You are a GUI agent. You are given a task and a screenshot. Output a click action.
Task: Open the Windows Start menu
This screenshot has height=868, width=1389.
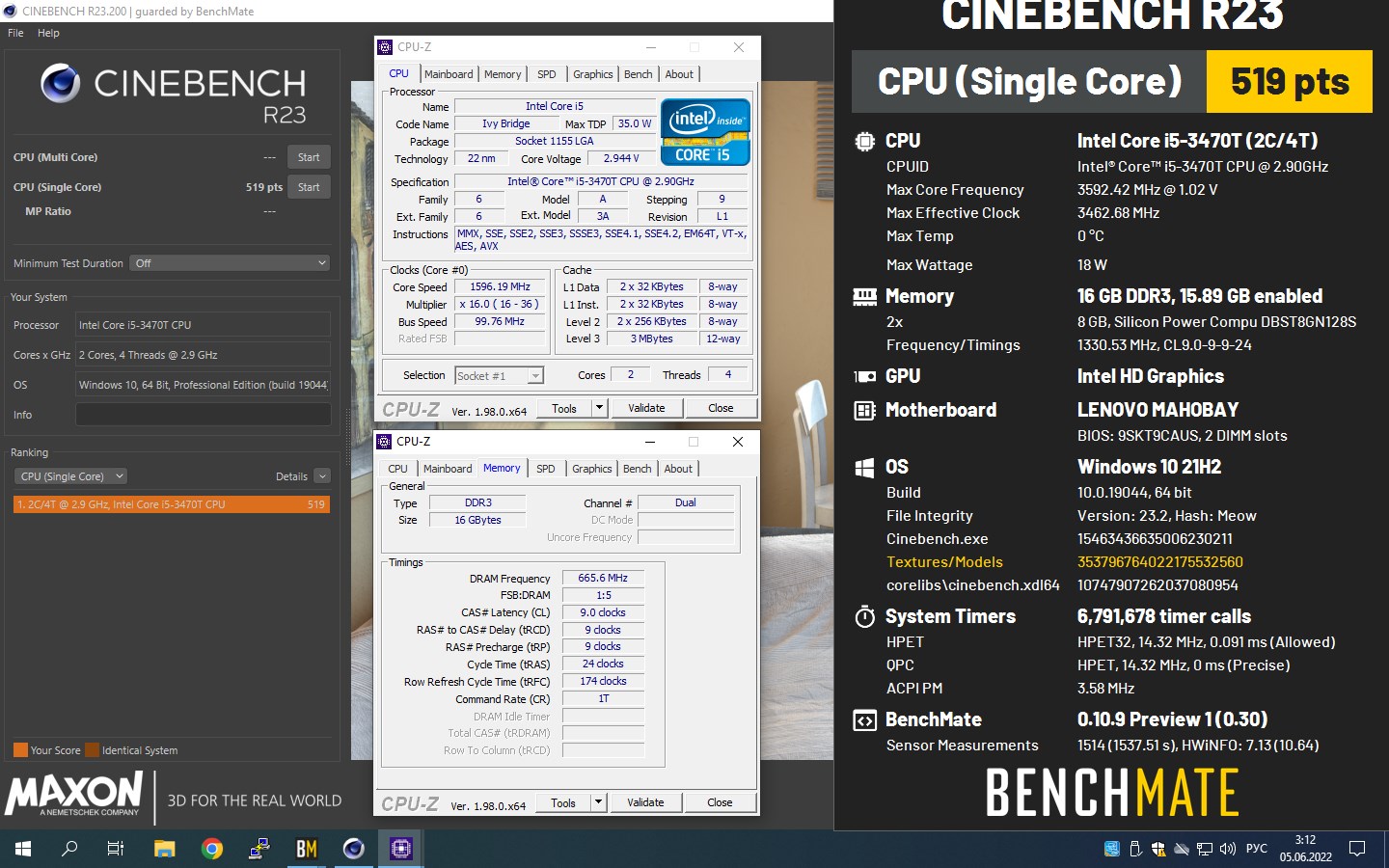(x=23, y=849)
